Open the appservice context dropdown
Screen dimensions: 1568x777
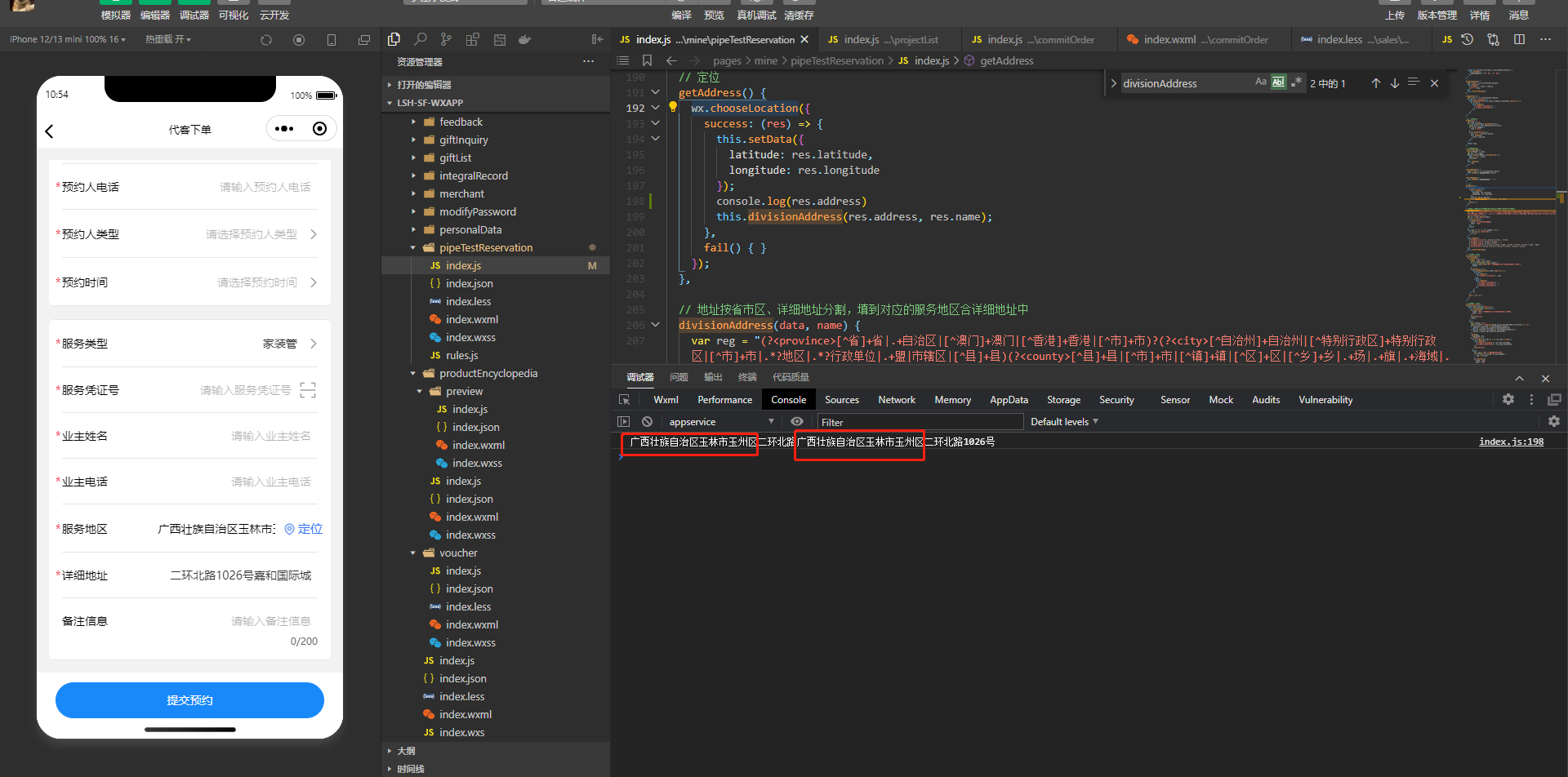(722, 422)
